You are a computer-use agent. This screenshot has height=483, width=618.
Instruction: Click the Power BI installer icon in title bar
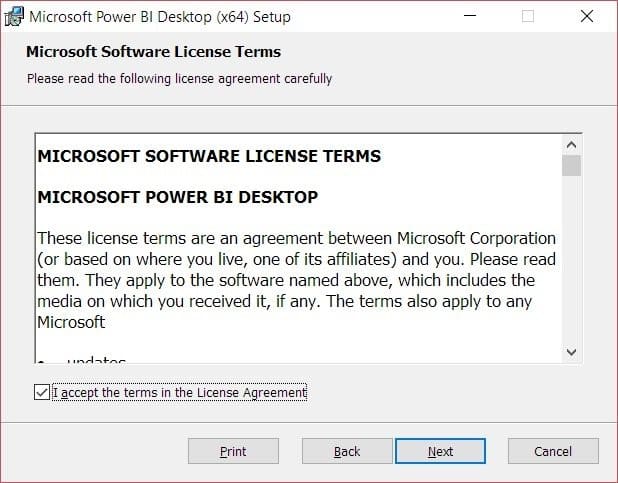click(14, 17)
